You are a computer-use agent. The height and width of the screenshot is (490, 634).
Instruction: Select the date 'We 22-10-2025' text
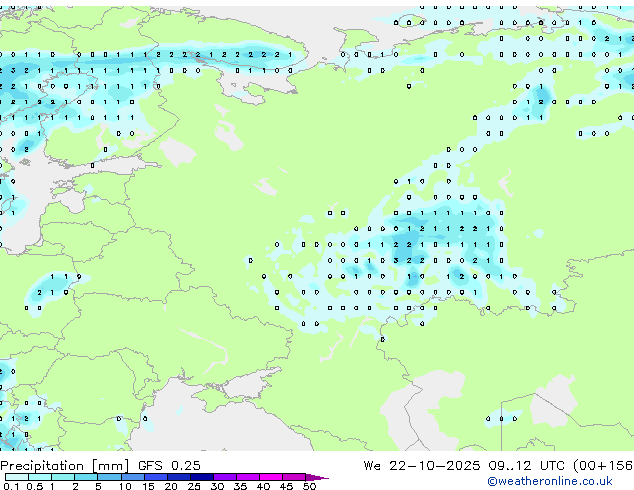point(422,466)
